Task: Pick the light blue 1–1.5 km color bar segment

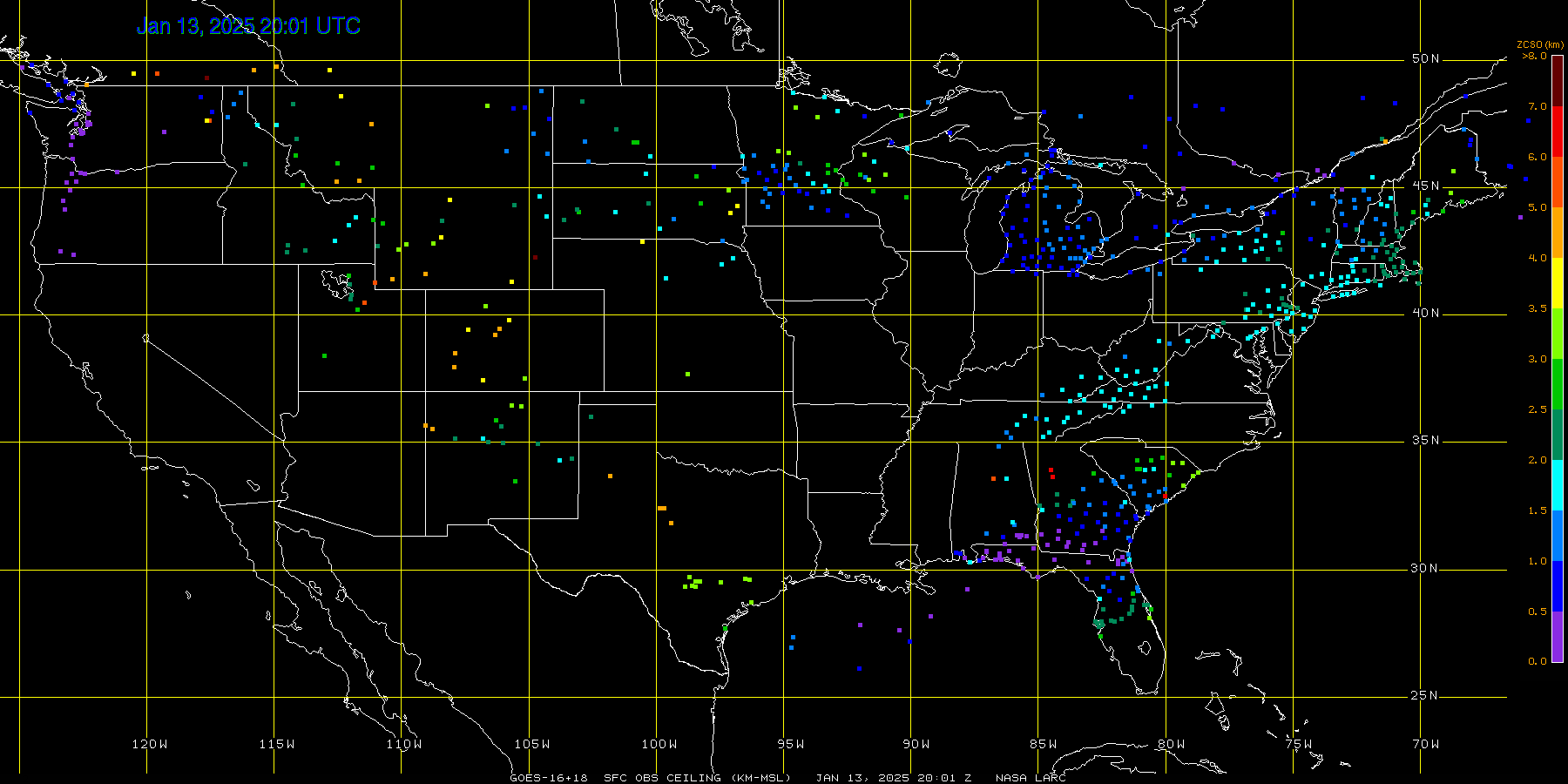Action: [1558, 536]
